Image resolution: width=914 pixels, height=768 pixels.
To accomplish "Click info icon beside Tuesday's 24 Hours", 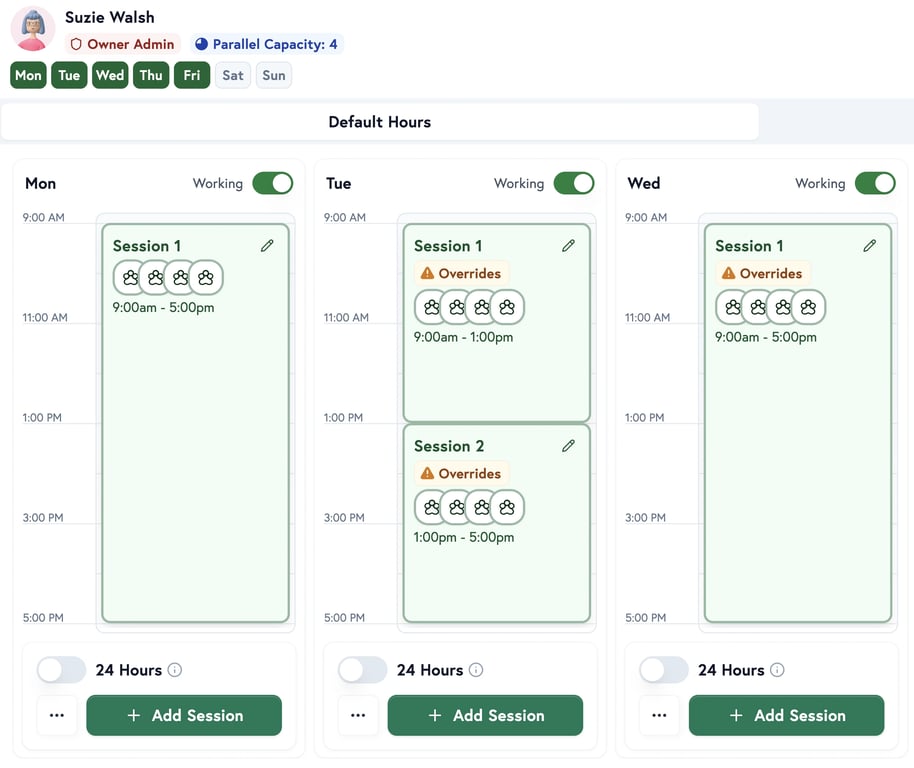I will click(x=476, y=670).
